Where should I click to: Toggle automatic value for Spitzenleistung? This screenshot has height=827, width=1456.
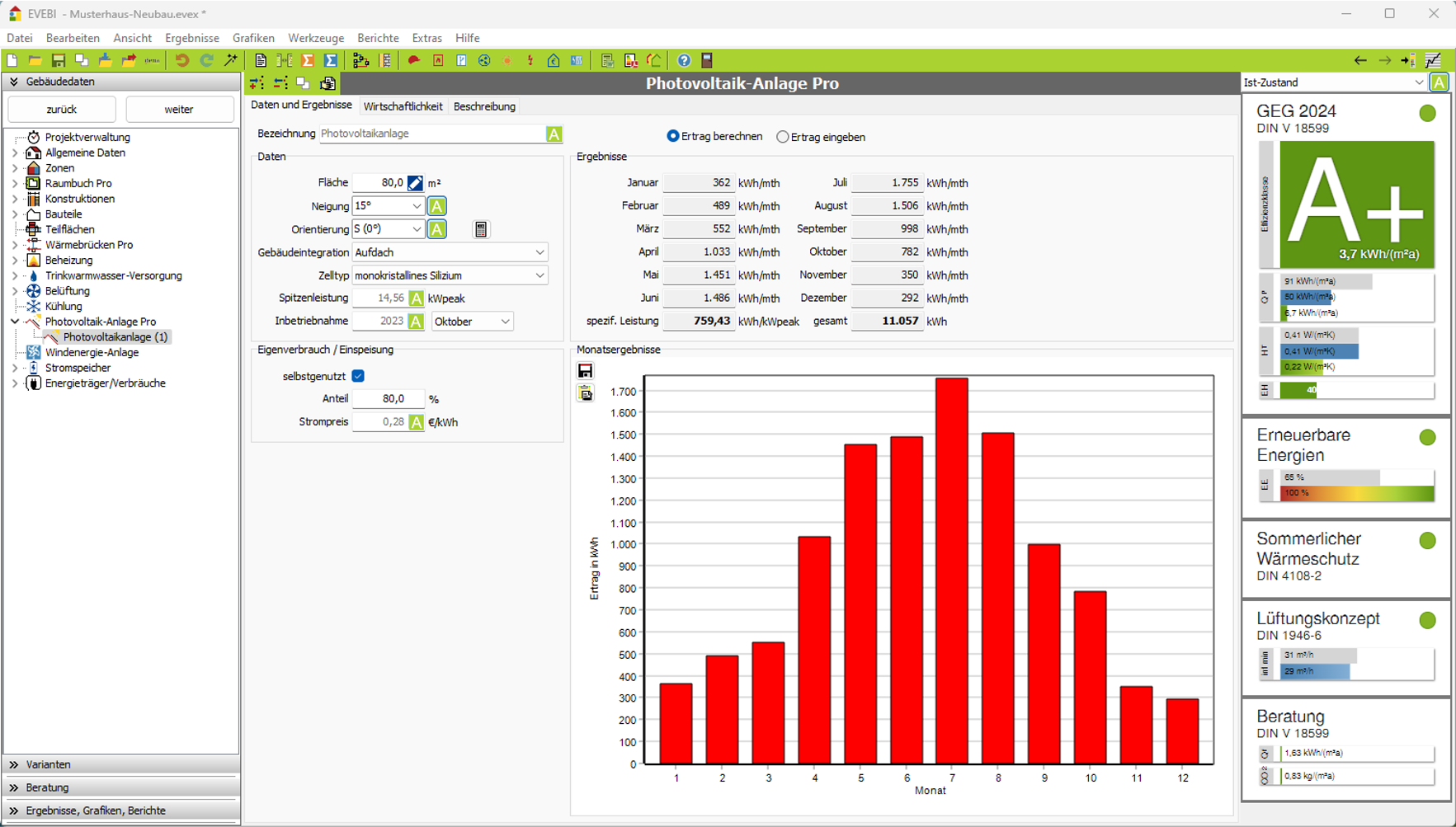[416, 298]
